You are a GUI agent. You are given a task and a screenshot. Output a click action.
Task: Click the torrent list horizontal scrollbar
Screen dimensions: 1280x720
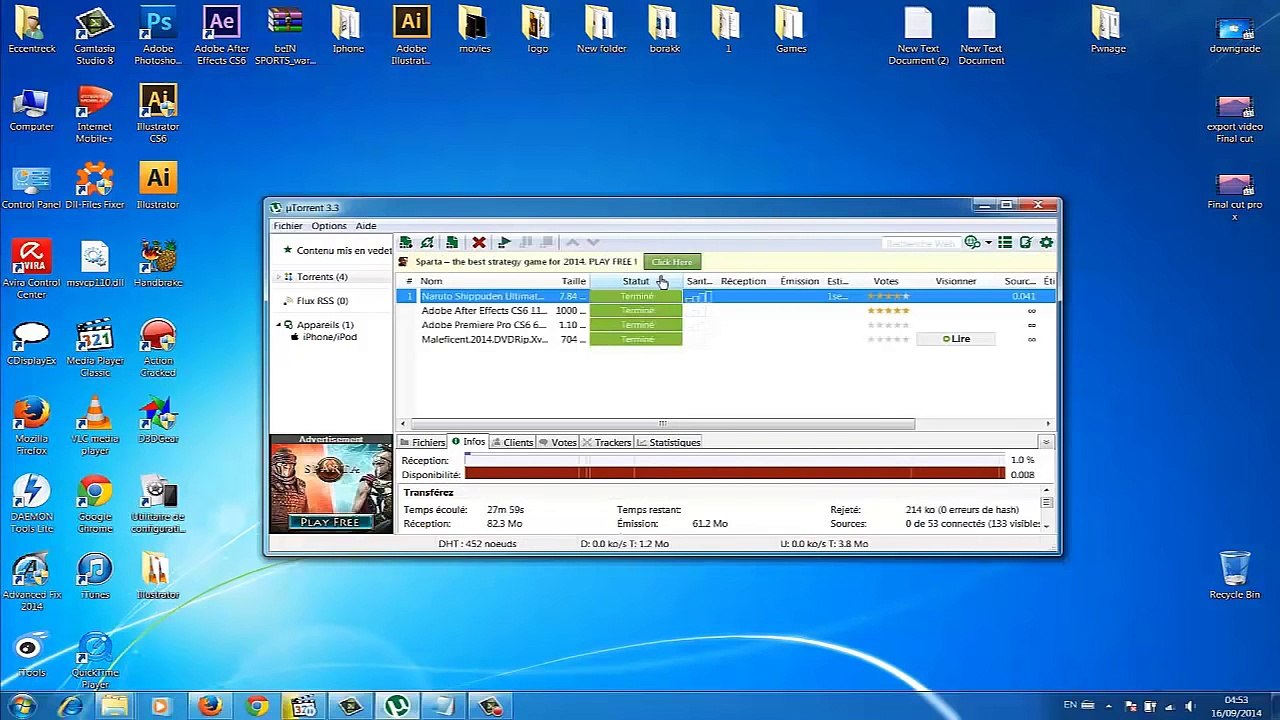662,424
